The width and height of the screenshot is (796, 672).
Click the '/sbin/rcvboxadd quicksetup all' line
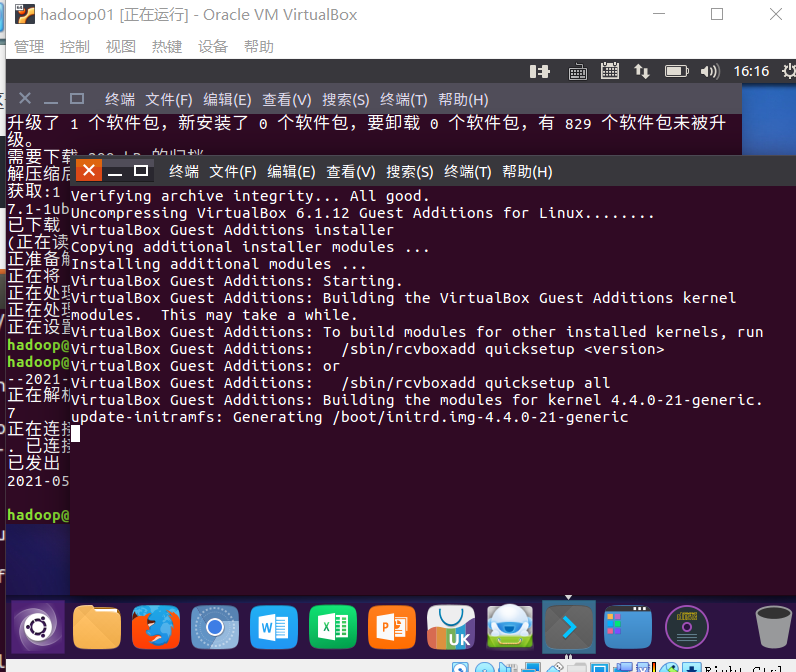[341, 383]
